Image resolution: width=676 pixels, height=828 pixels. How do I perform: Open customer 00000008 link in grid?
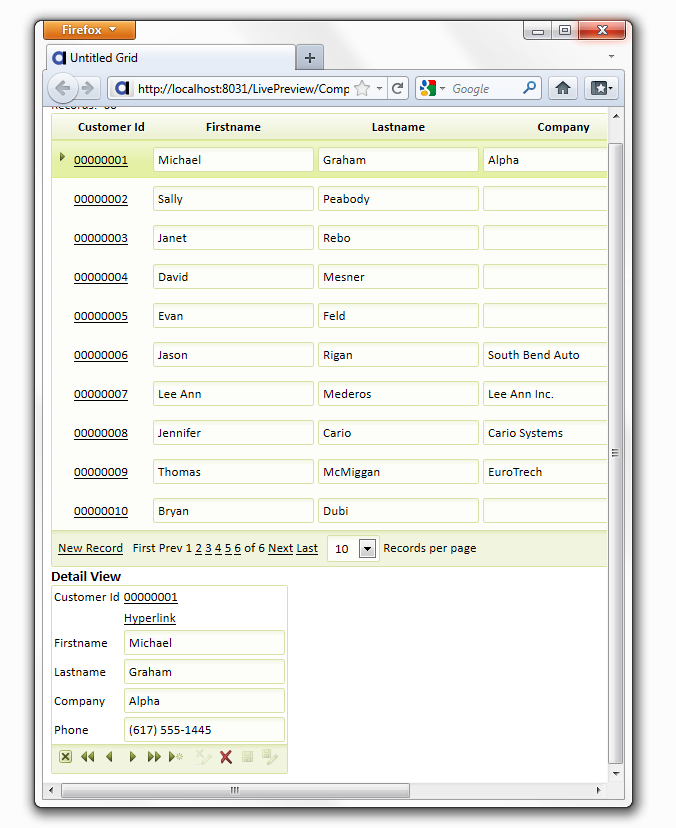(101, 433)
